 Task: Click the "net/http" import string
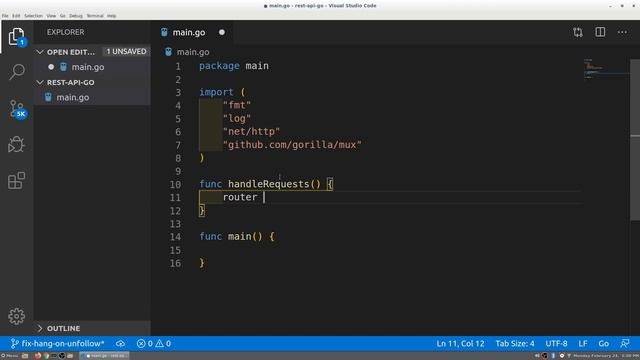[x=251, y=131]
